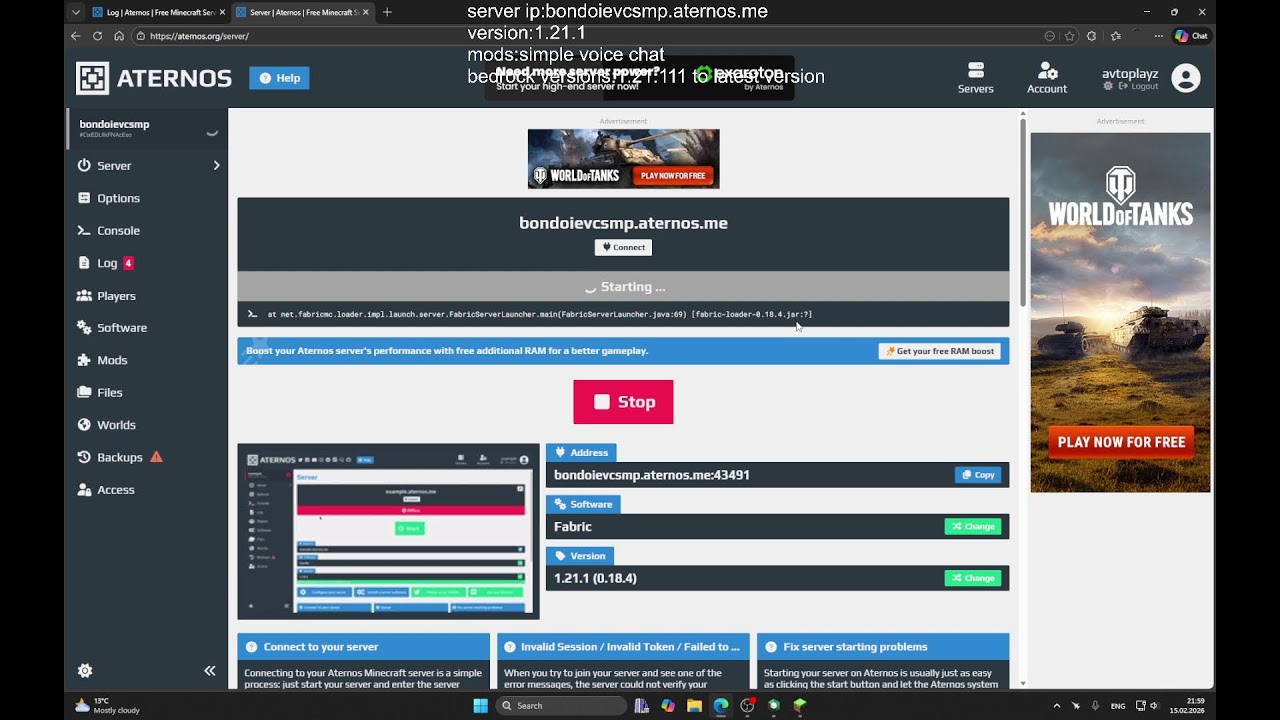Image resolution: width=1280 pixels, height=720 pixels.
Task: Click the Connect button under server address
Action: pos(623,247)
